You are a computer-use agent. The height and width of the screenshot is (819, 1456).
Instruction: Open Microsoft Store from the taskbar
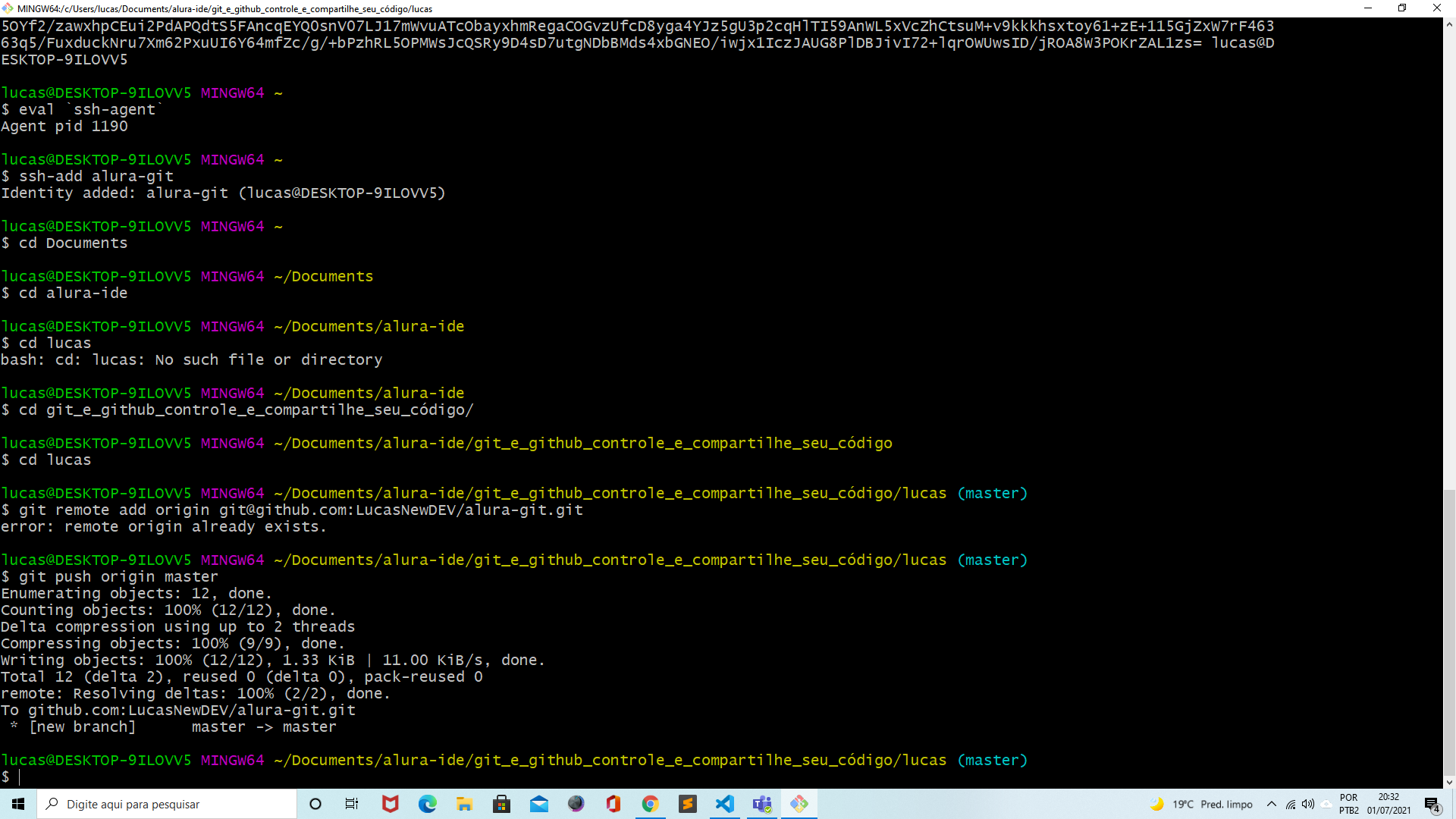(x=501, y=804)
